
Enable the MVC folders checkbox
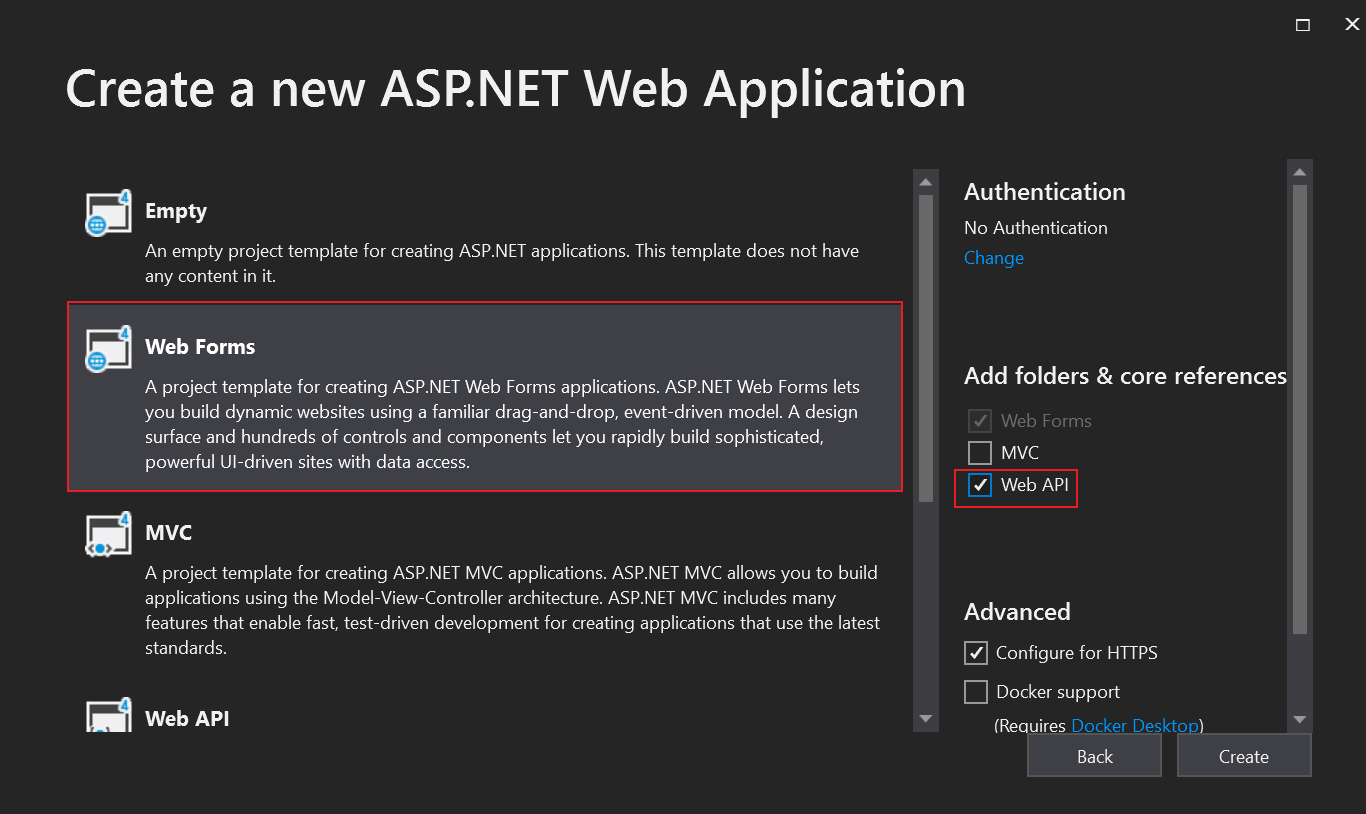pos(979,453)
